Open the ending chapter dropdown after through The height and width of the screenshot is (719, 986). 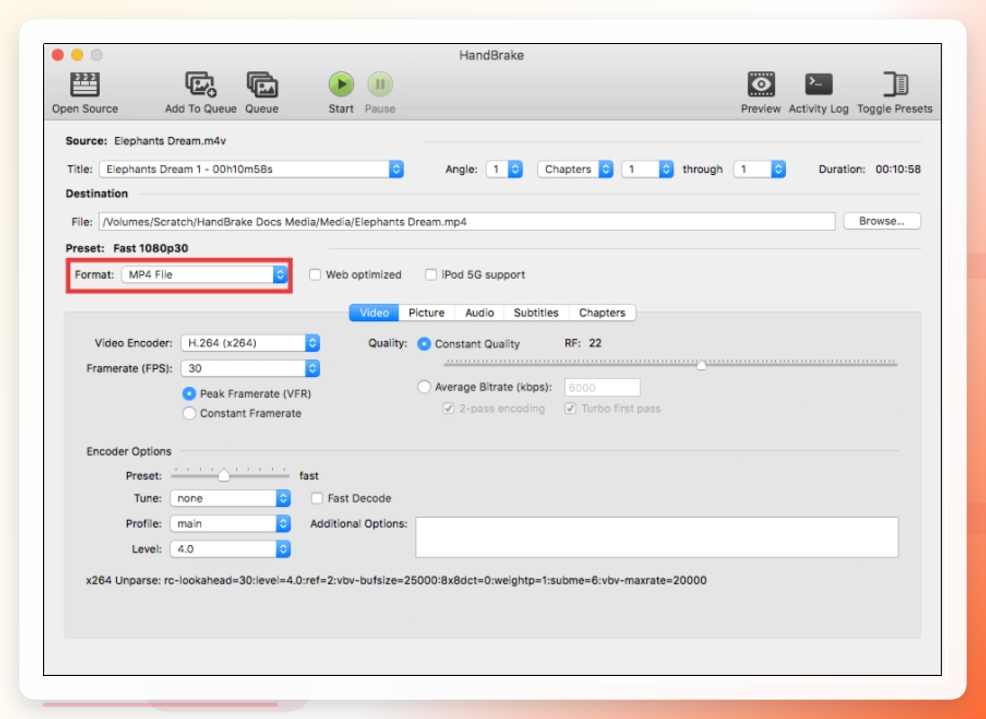click(760, 169)
